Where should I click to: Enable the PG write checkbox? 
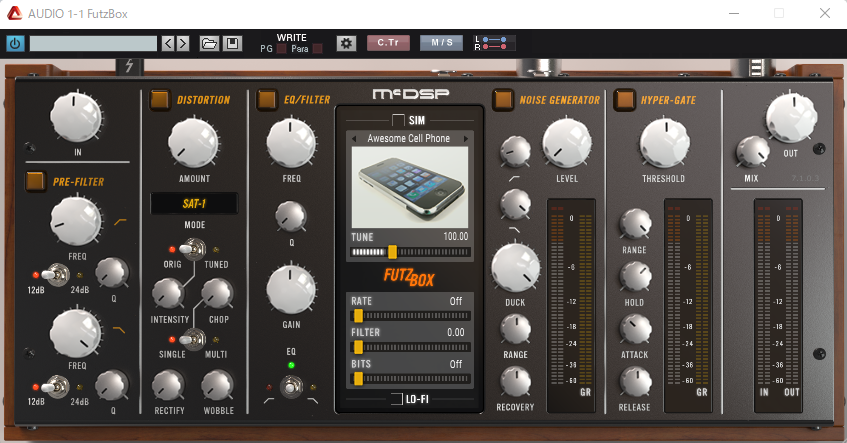pyautogui.click(x=281, y=49)
